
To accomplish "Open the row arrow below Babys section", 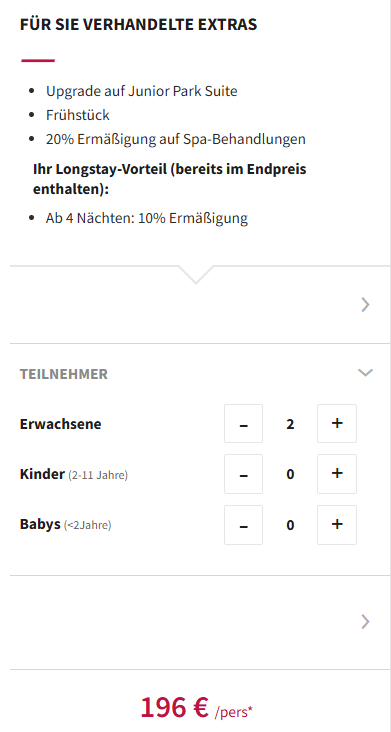I will 365,622.
